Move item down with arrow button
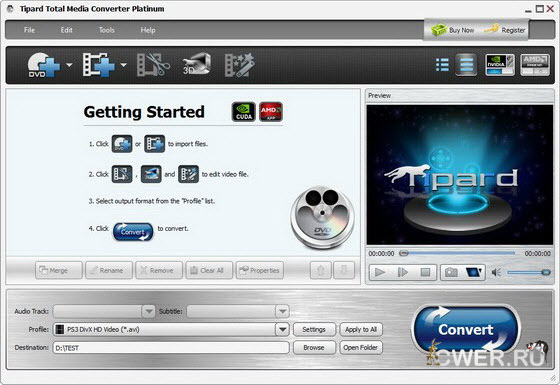560x385 pixels. point(344,270)
